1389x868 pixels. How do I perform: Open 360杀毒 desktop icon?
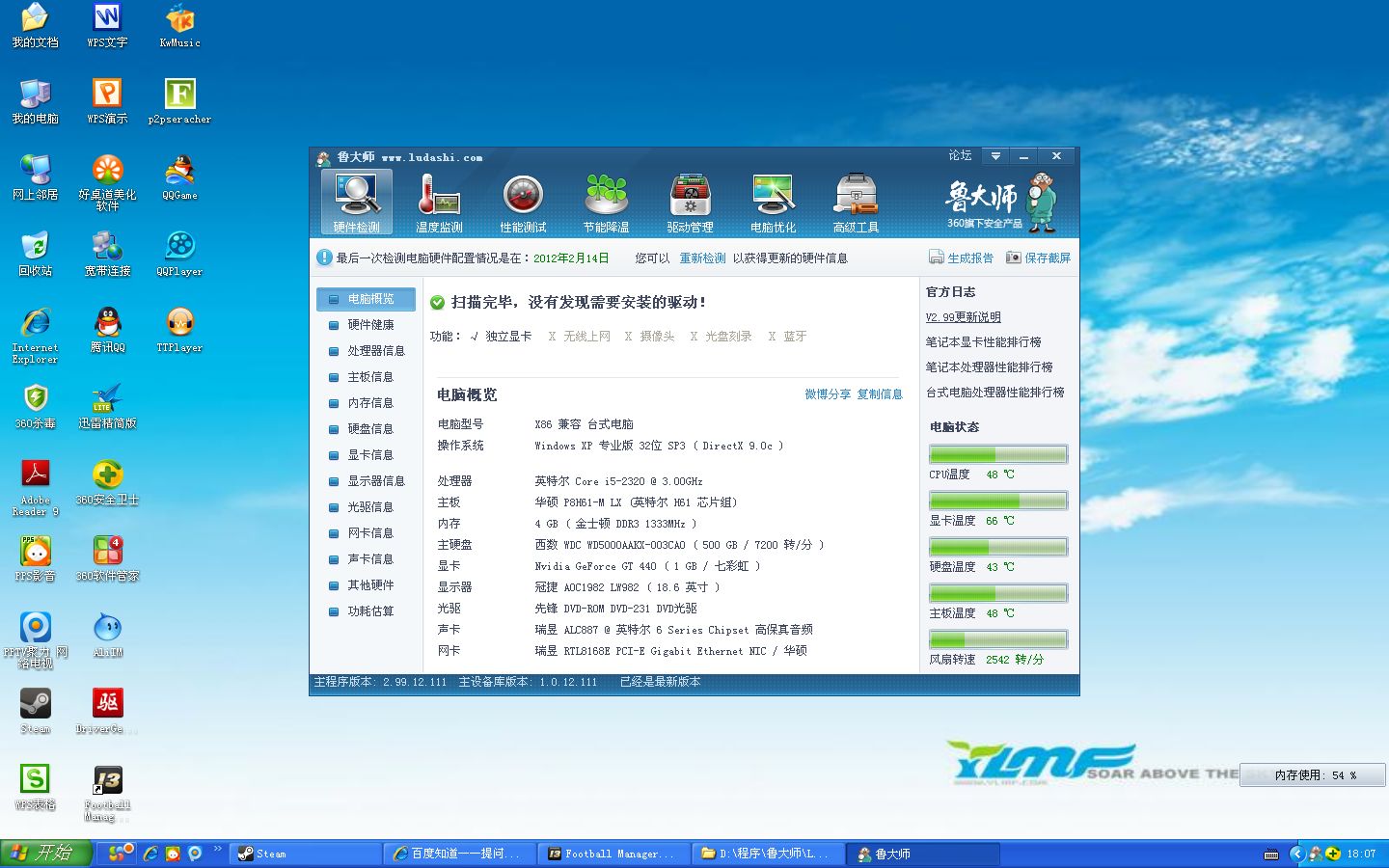click(35, 407)
